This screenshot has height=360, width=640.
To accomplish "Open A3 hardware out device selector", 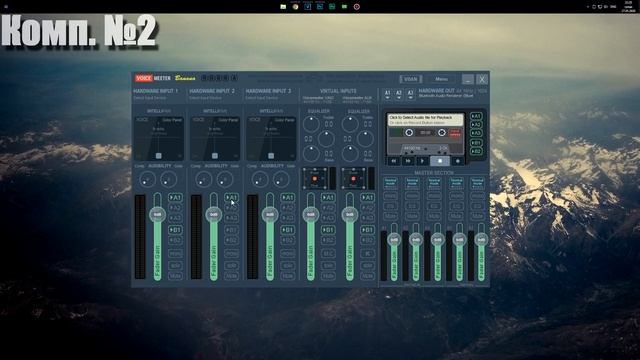I will 411,95.
